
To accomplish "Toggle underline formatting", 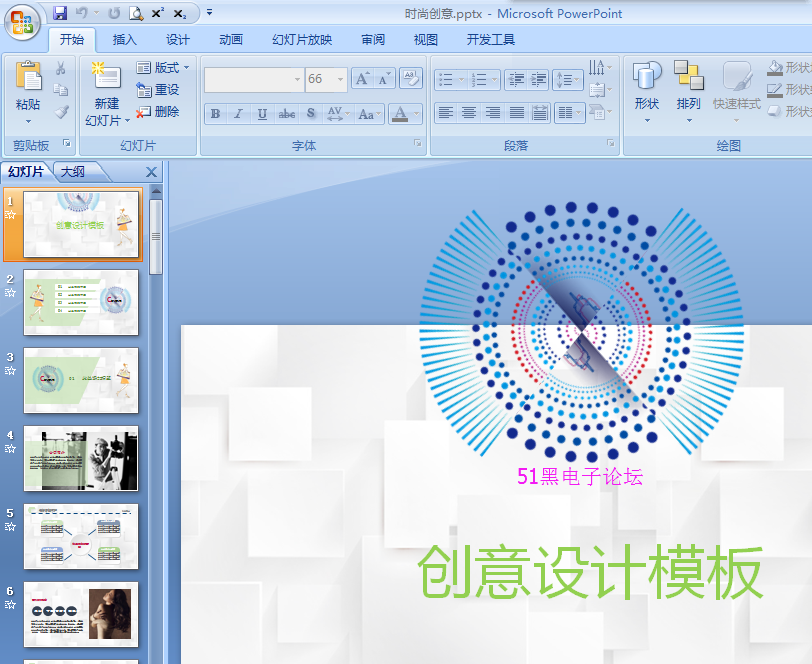I will (263, 114).
